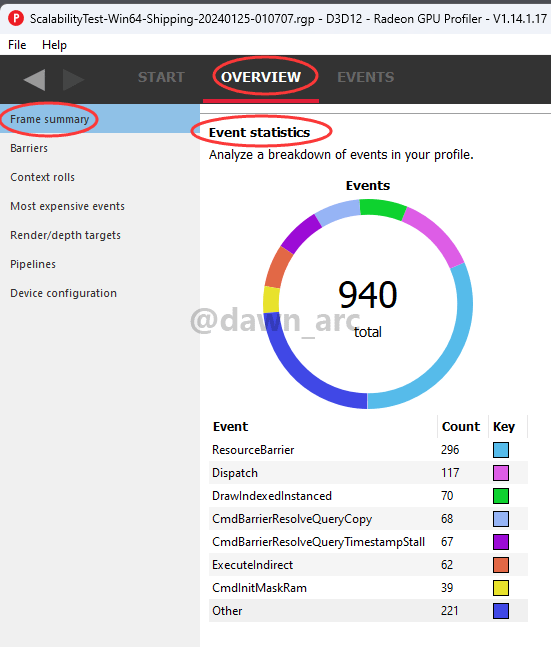Click the Count column header

click(x=462, y=427)
